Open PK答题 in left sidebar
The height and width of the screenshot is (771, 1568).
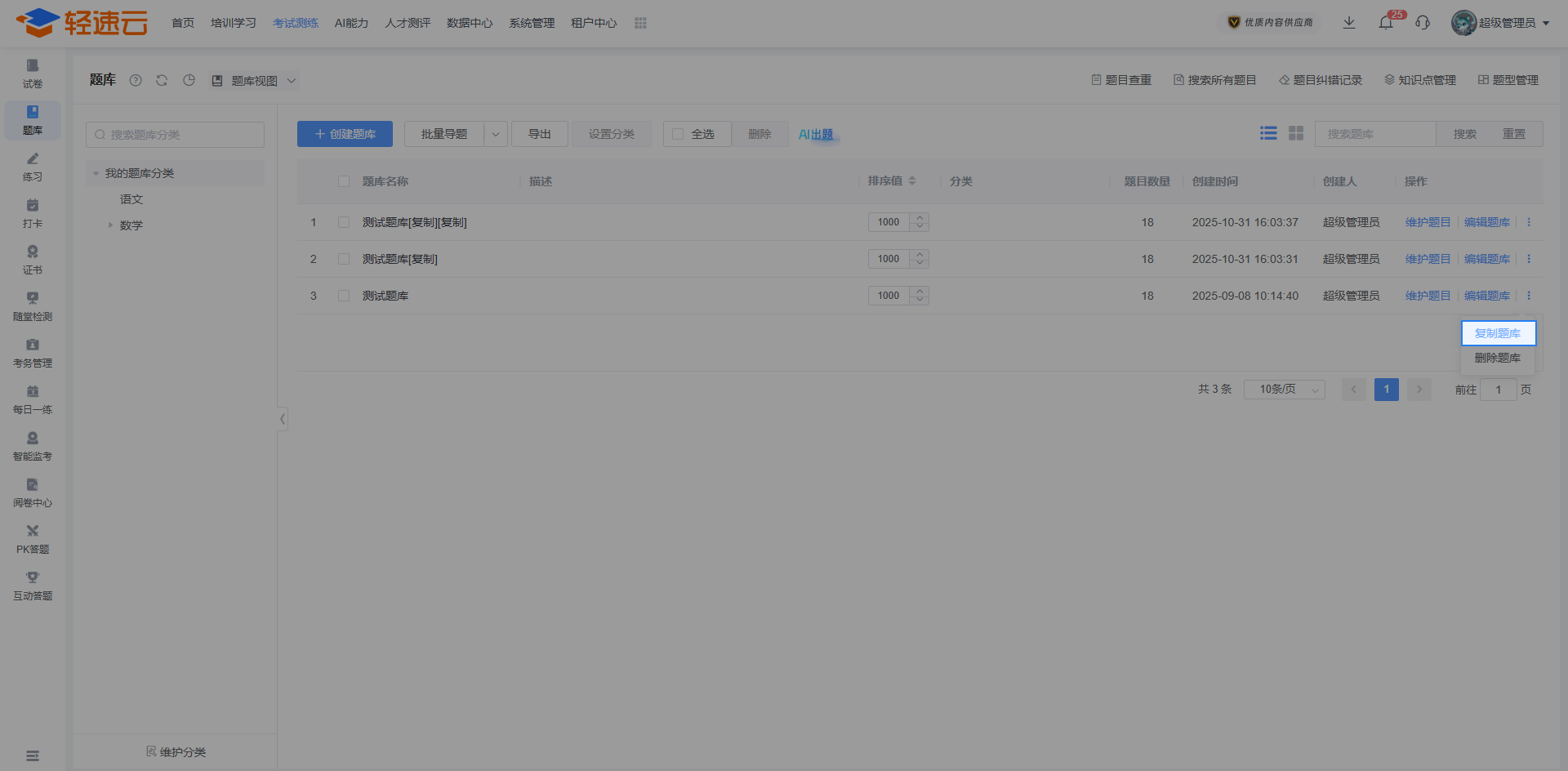pos(33,539)
